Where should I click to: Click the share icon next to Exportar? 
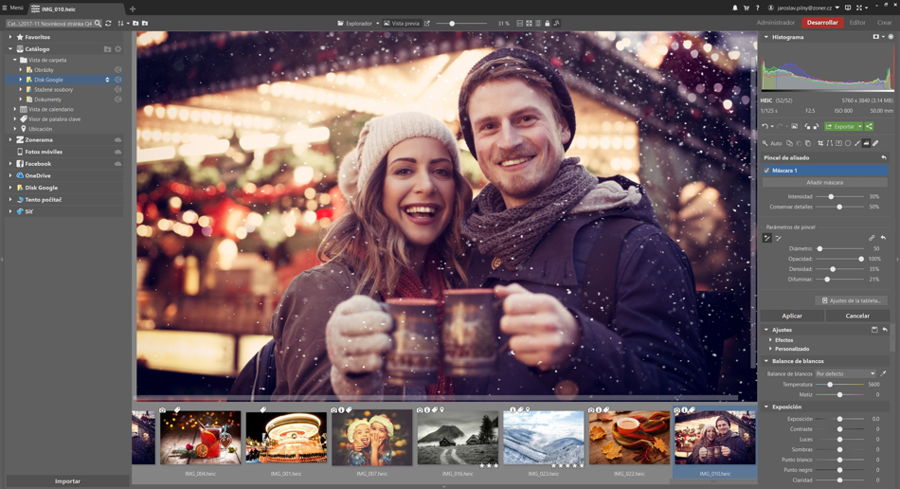pyautogui.click(x=869, y=126)
